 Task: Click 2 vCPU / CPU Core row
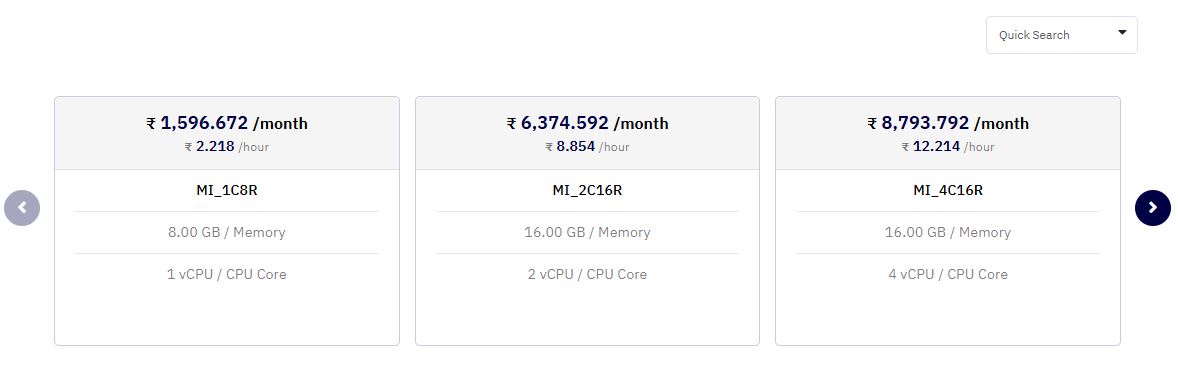pyautogui.click(x=587, y=275)
